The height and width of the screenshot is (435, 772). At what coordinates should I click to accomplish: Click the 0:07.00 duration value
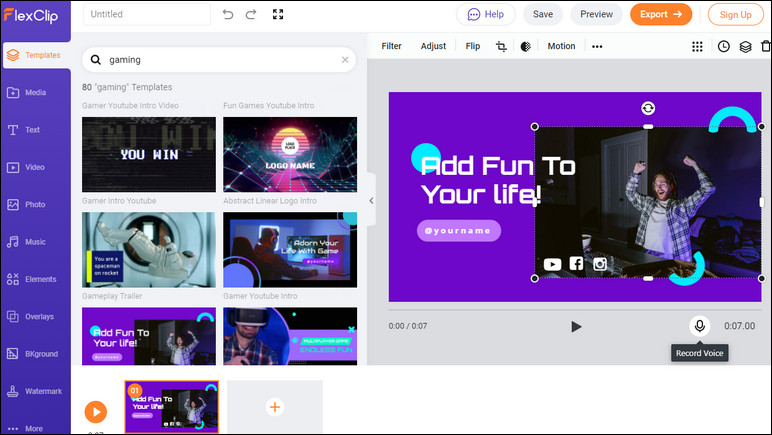[x=739, y=326]
